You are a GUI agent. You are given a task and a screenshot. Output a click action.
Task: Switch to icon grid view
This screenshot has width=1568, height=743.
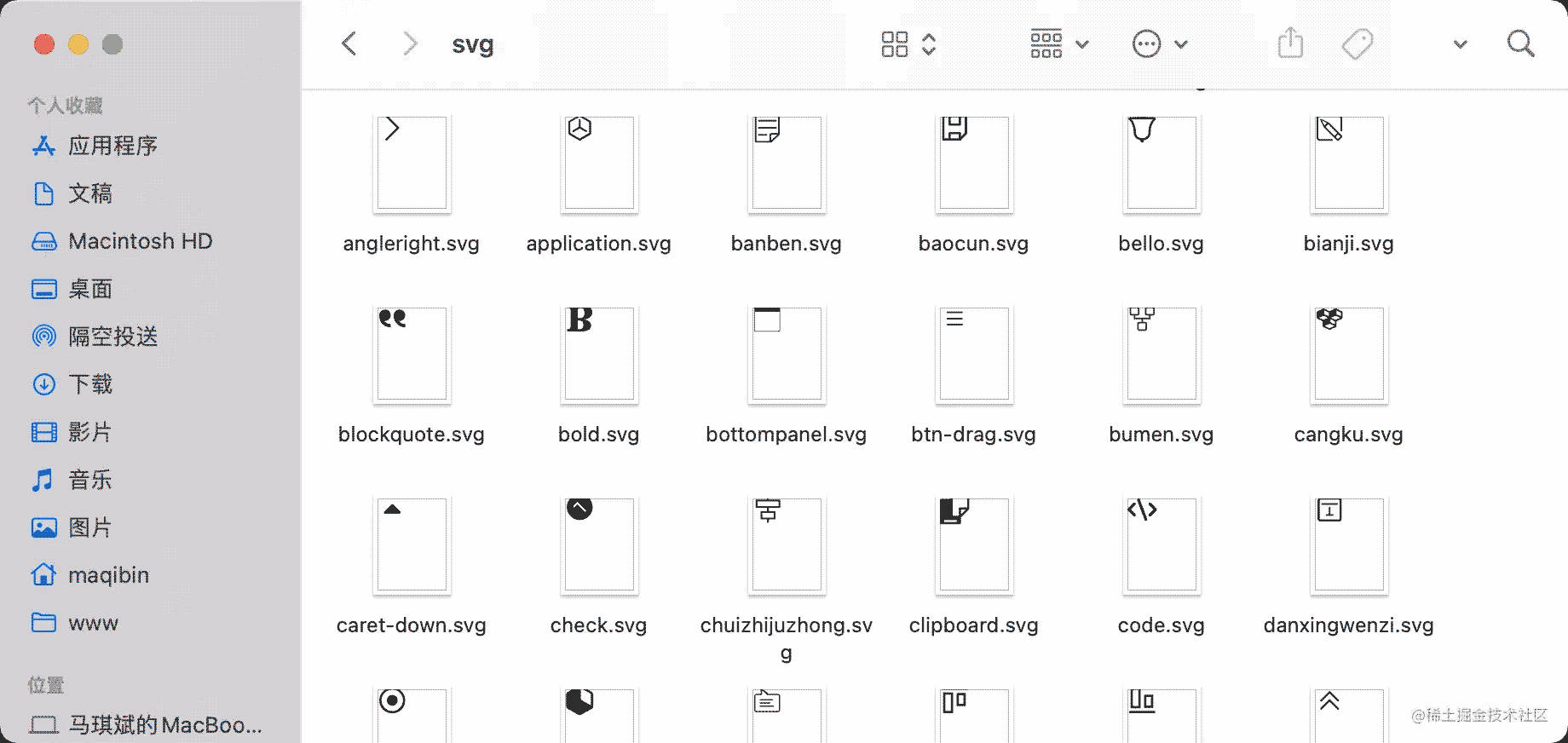point(895,43)
